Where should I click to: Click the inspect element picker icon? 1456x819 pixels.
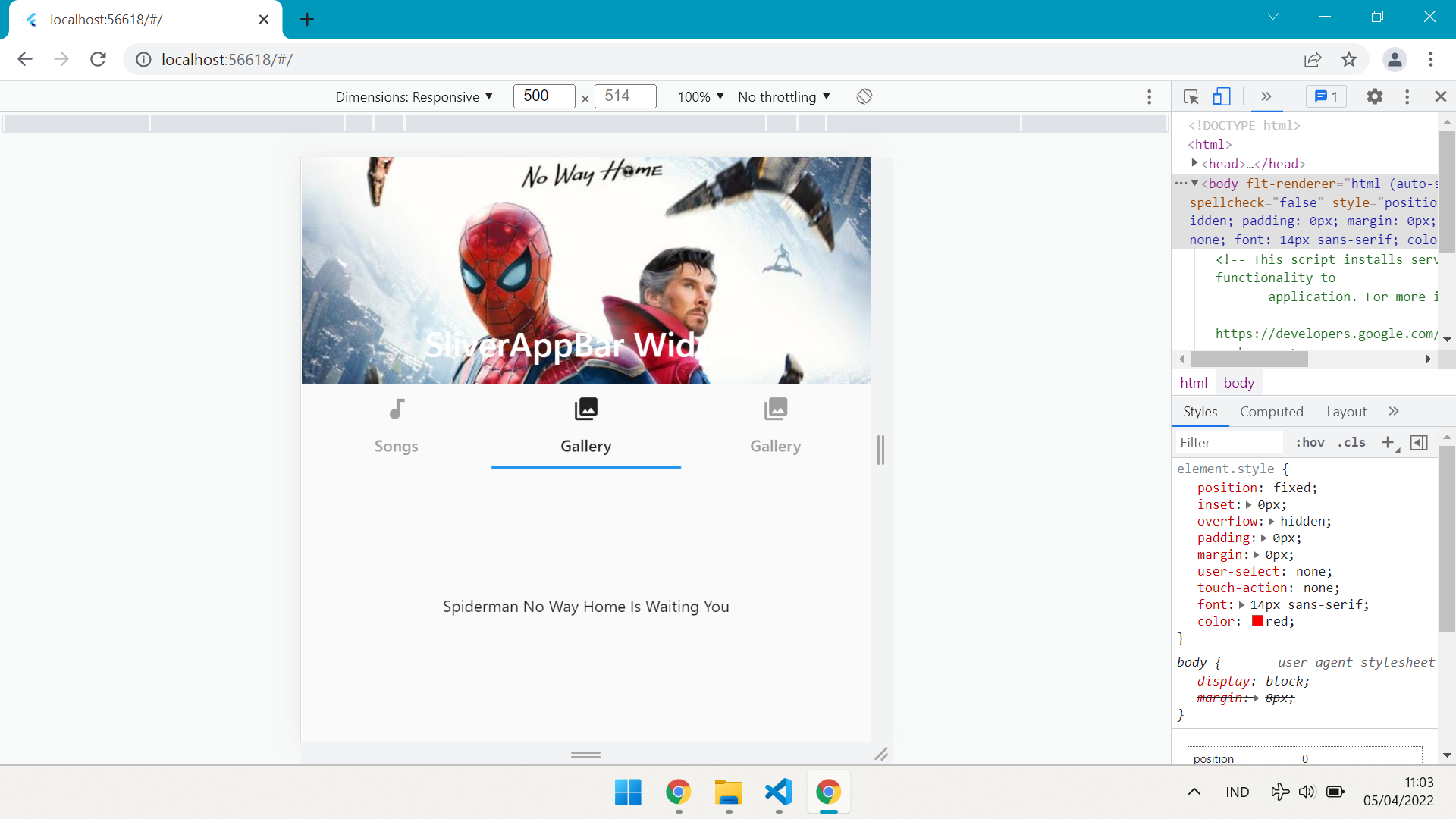[x=1191, y=96]
